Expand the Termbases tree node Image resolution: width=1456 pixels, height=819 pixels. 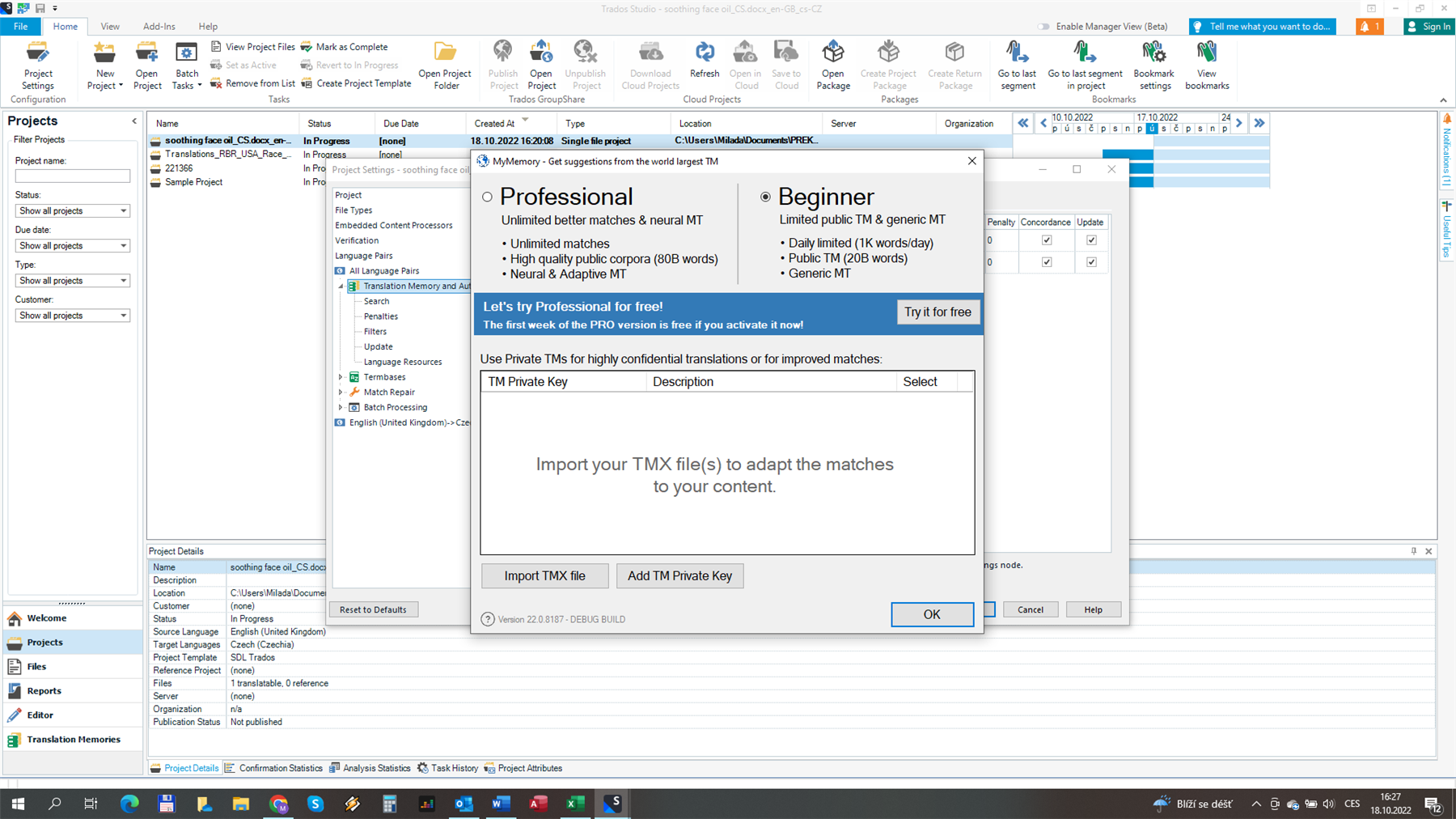pos(341,377)
